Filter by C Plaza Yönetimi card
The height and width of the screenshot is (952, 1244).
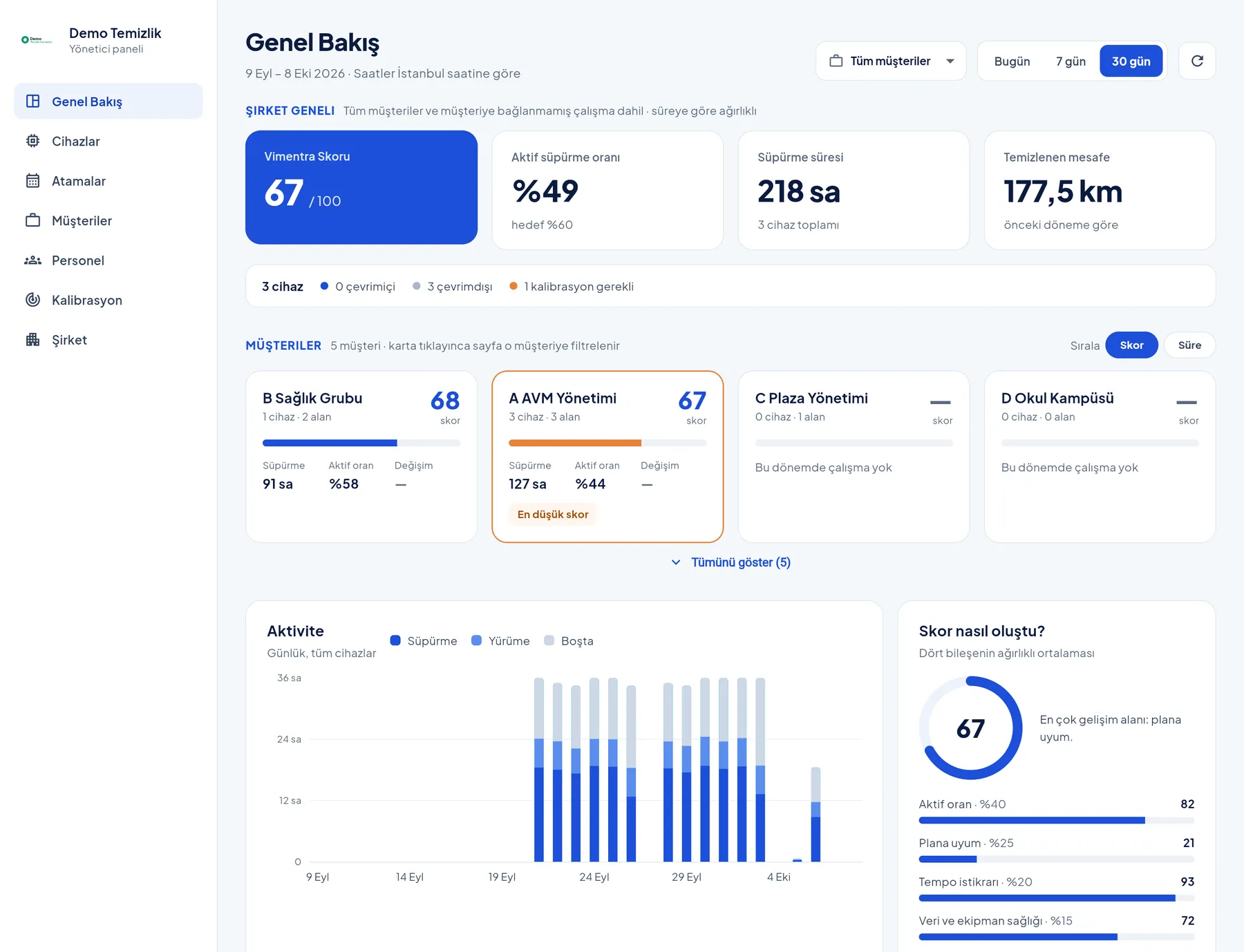click(854, 457)
